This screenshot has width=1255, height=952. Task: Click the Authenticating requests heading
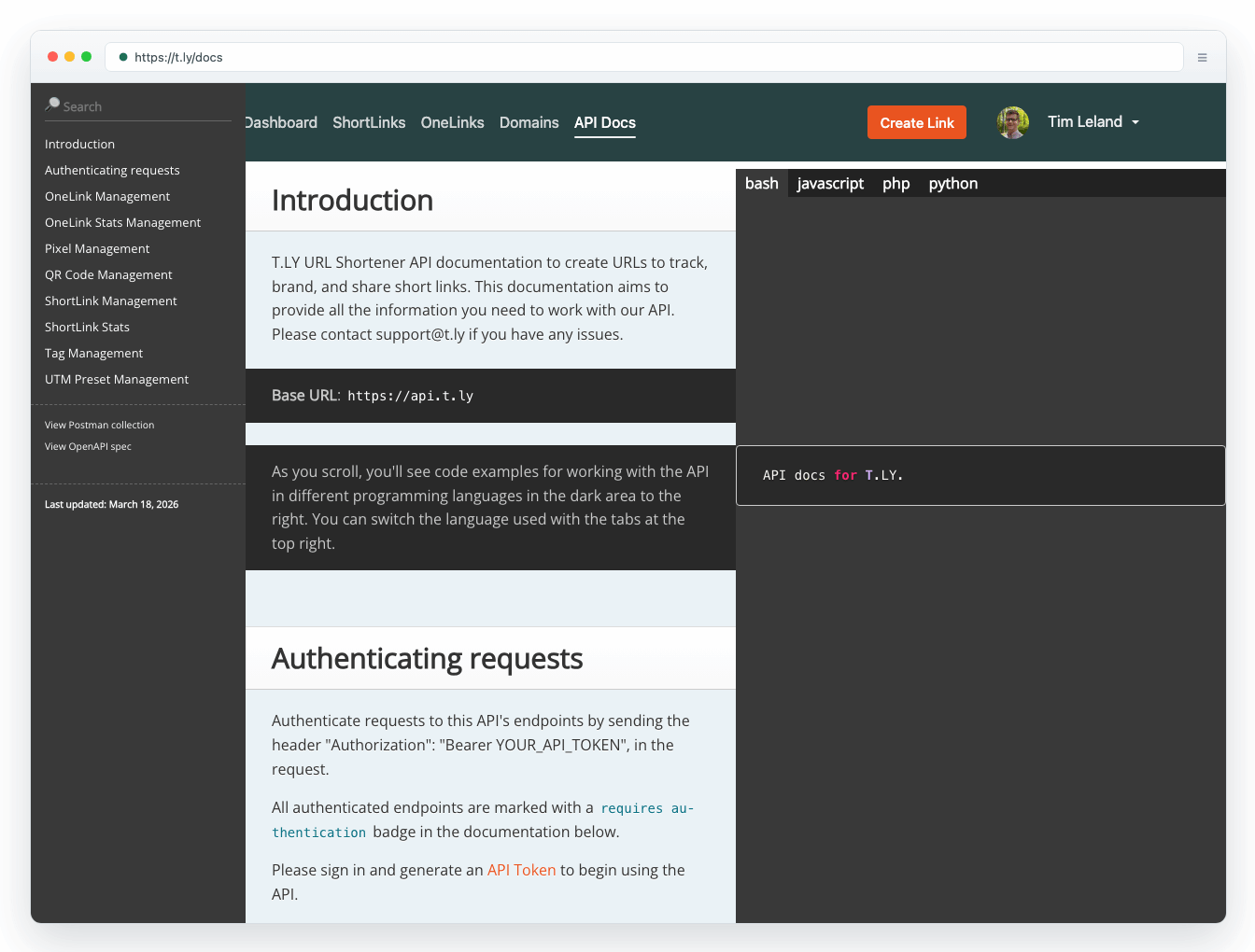(x=427, y=658)
